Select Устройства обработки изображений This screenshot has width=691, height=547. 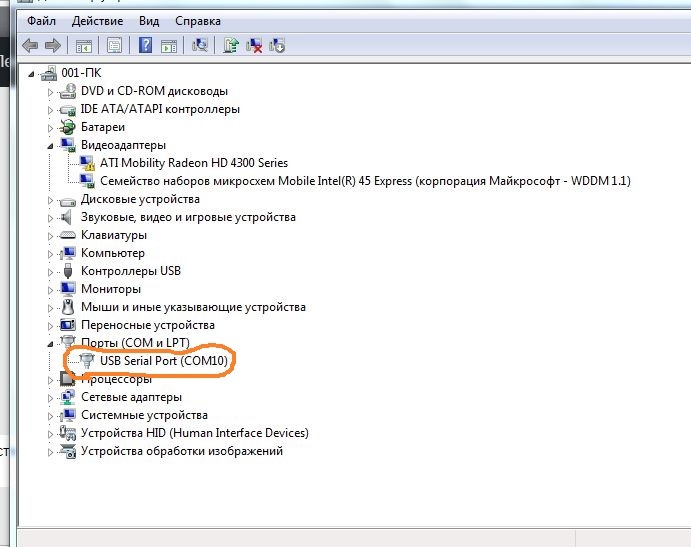182,451
